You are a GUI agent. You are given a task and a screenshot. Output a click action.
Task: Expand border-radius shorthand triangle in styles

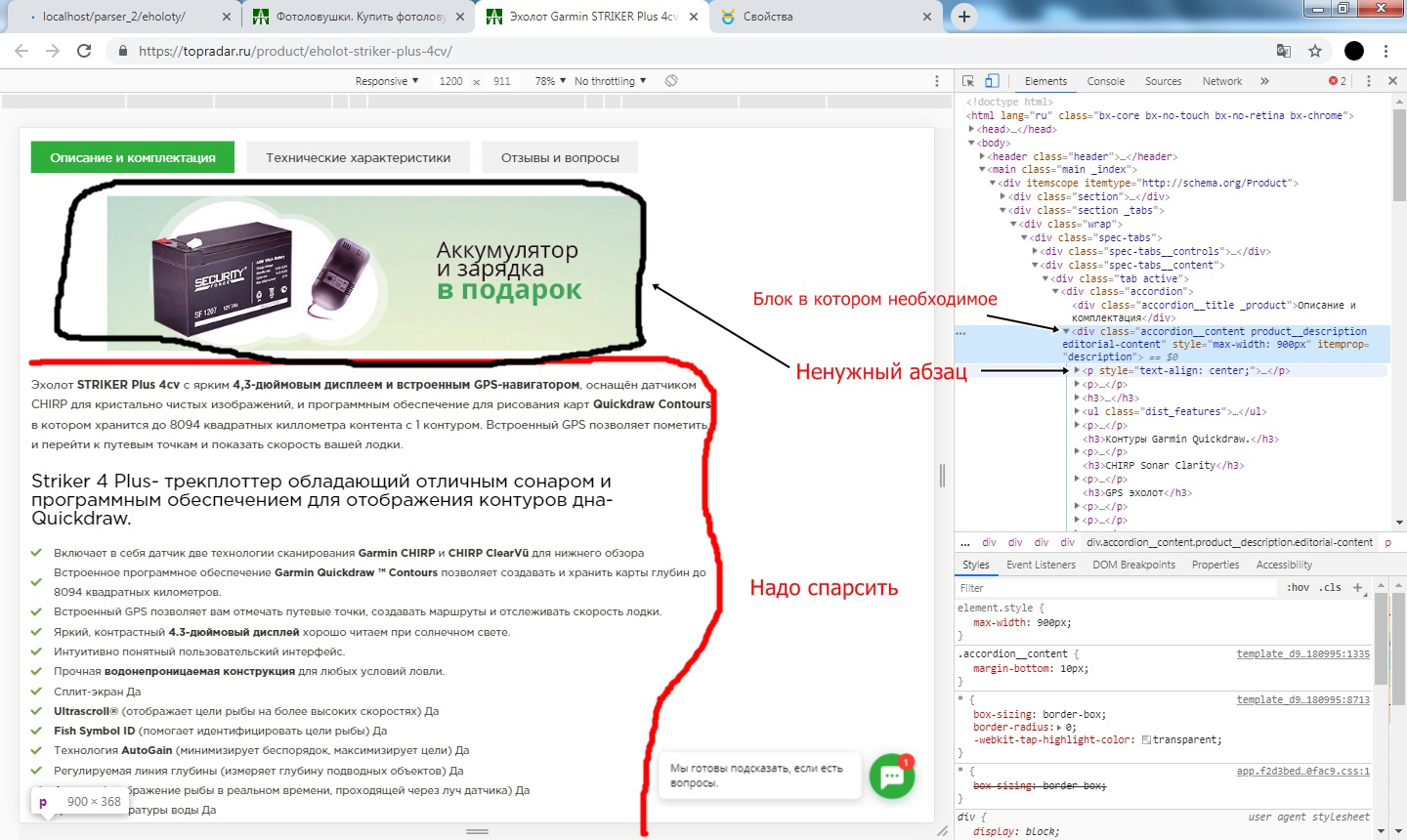(x=1060, y=728)
